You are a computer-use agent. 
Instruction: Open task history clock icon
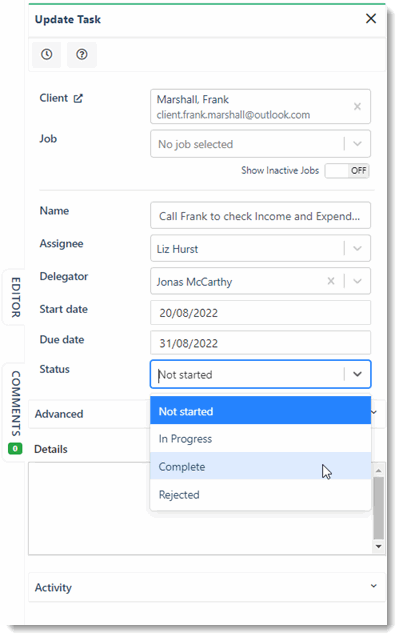(x=47, y=54)
